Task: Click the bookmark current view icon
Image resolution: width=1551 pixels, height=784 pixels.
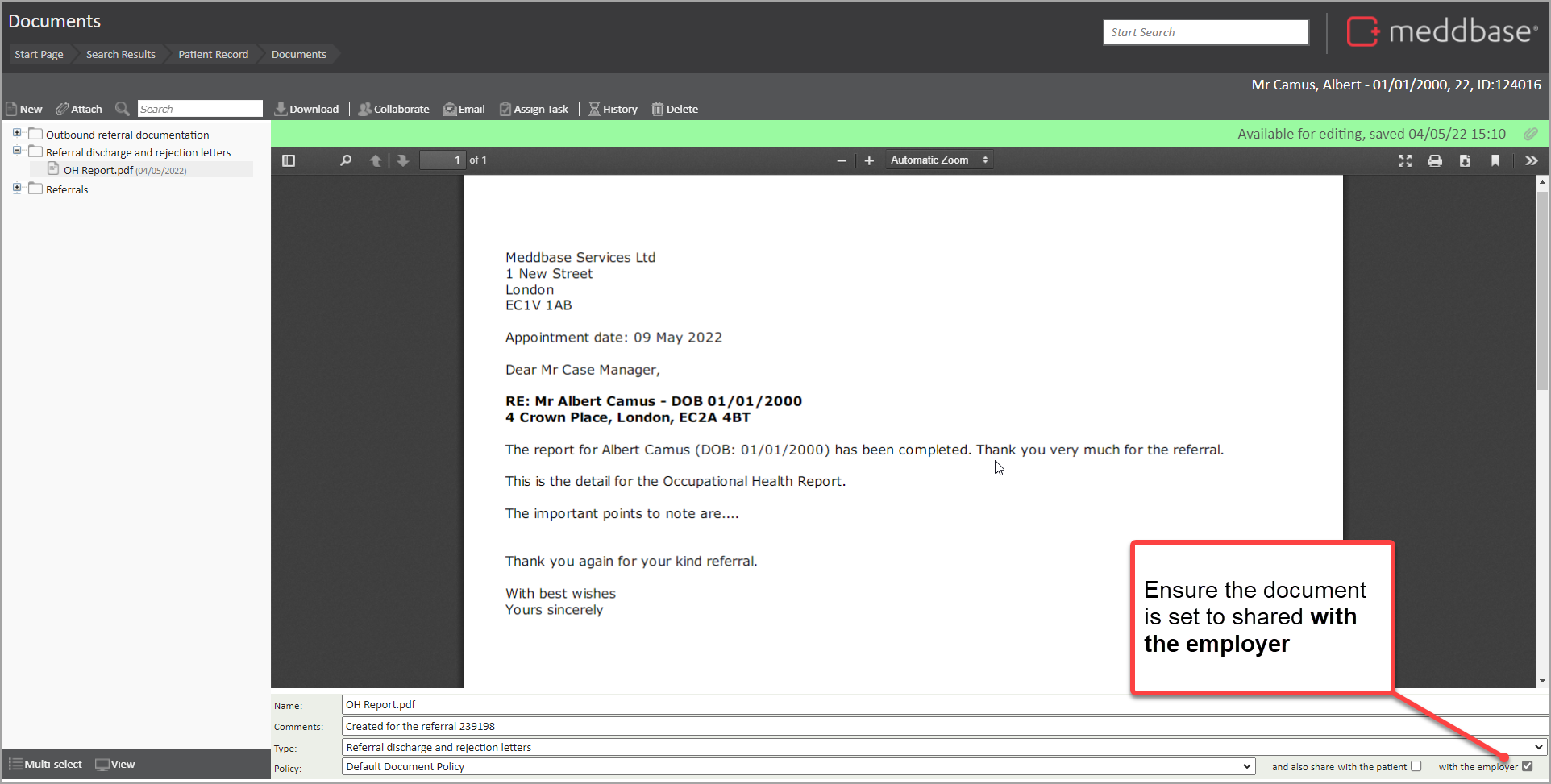Action: click(1495, 160)
